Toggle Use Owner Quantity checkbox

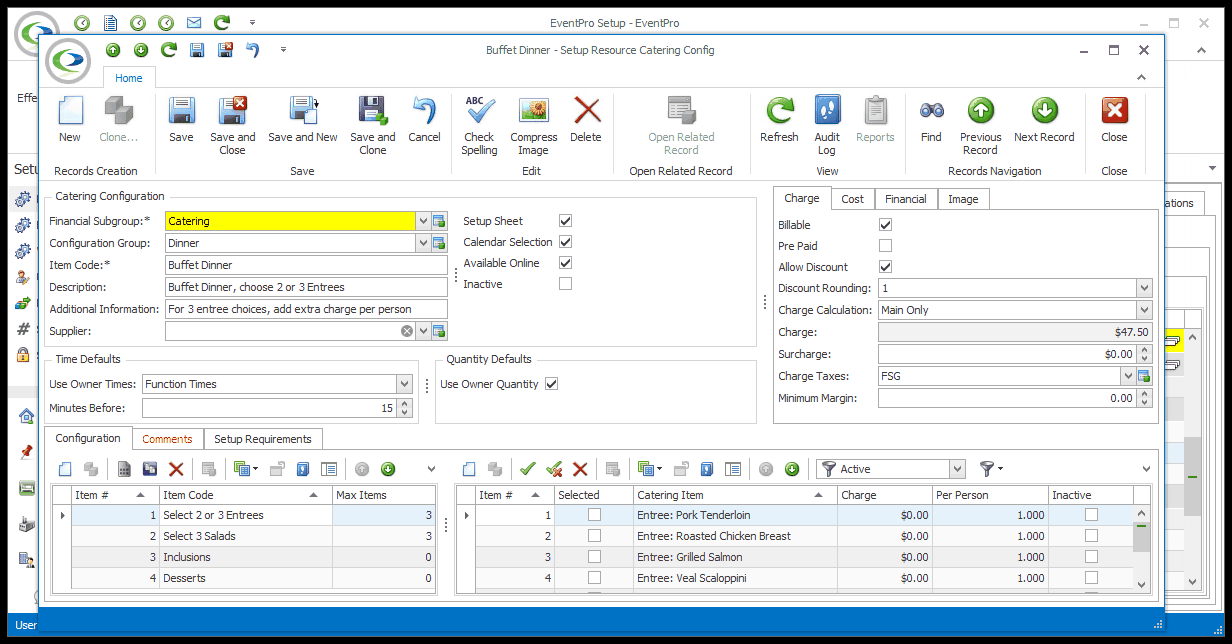[x=551, y=384]
